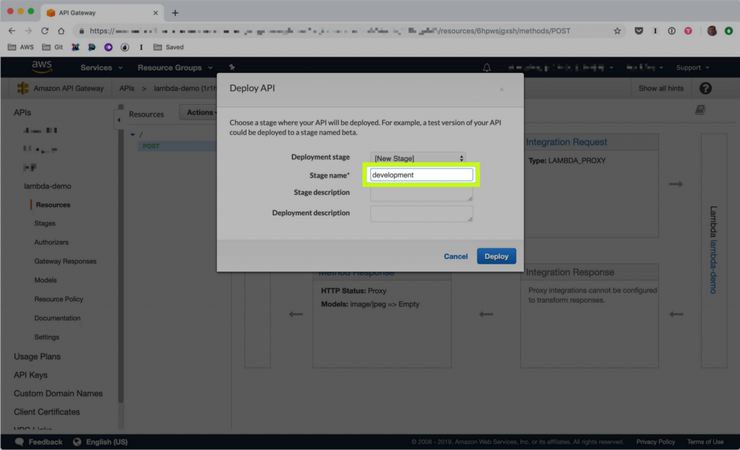Click the AWS logo in header
This screenshot has width=740, height=450.
point(41,68)
